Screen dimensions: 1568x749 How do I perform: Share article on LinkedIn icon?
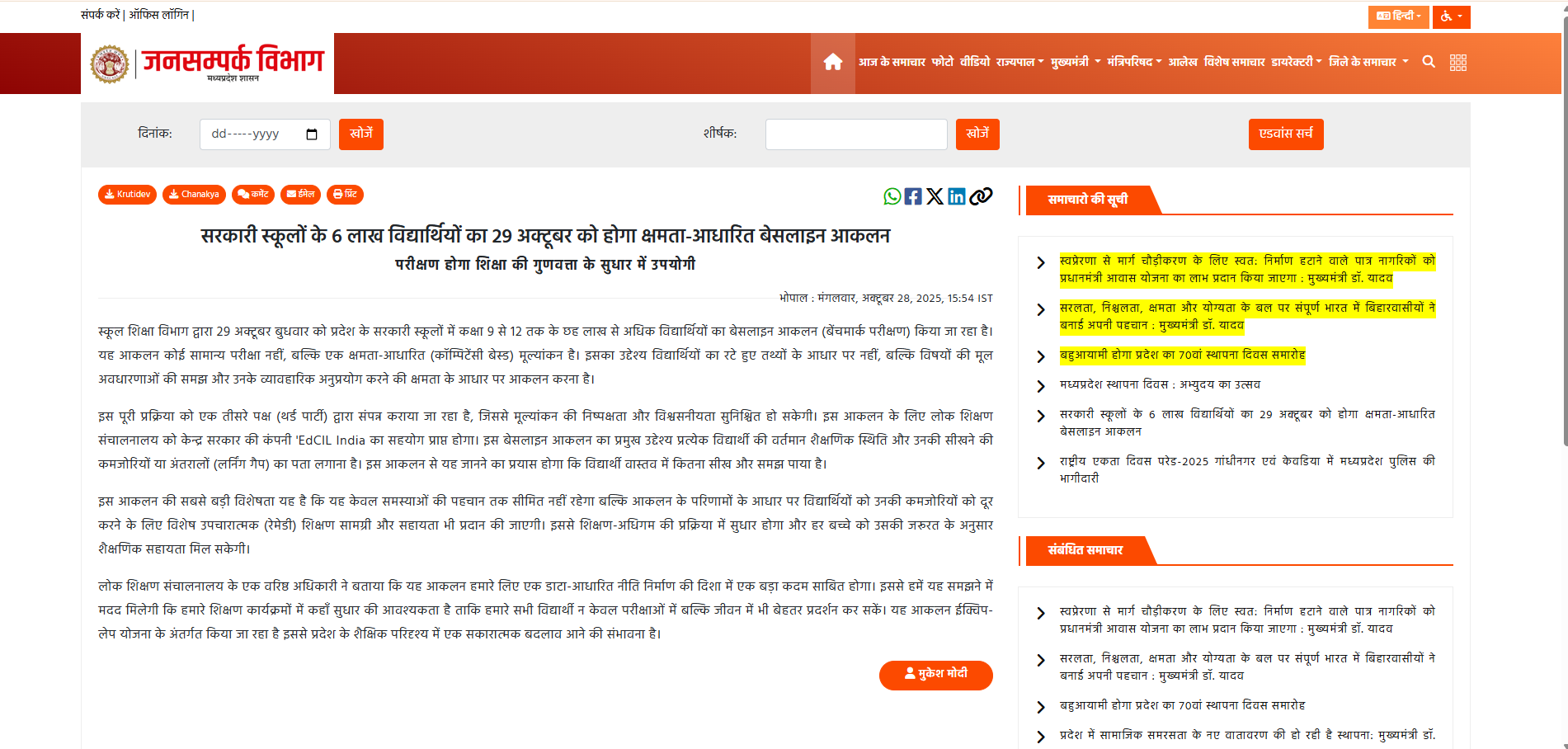pos(956,196)
